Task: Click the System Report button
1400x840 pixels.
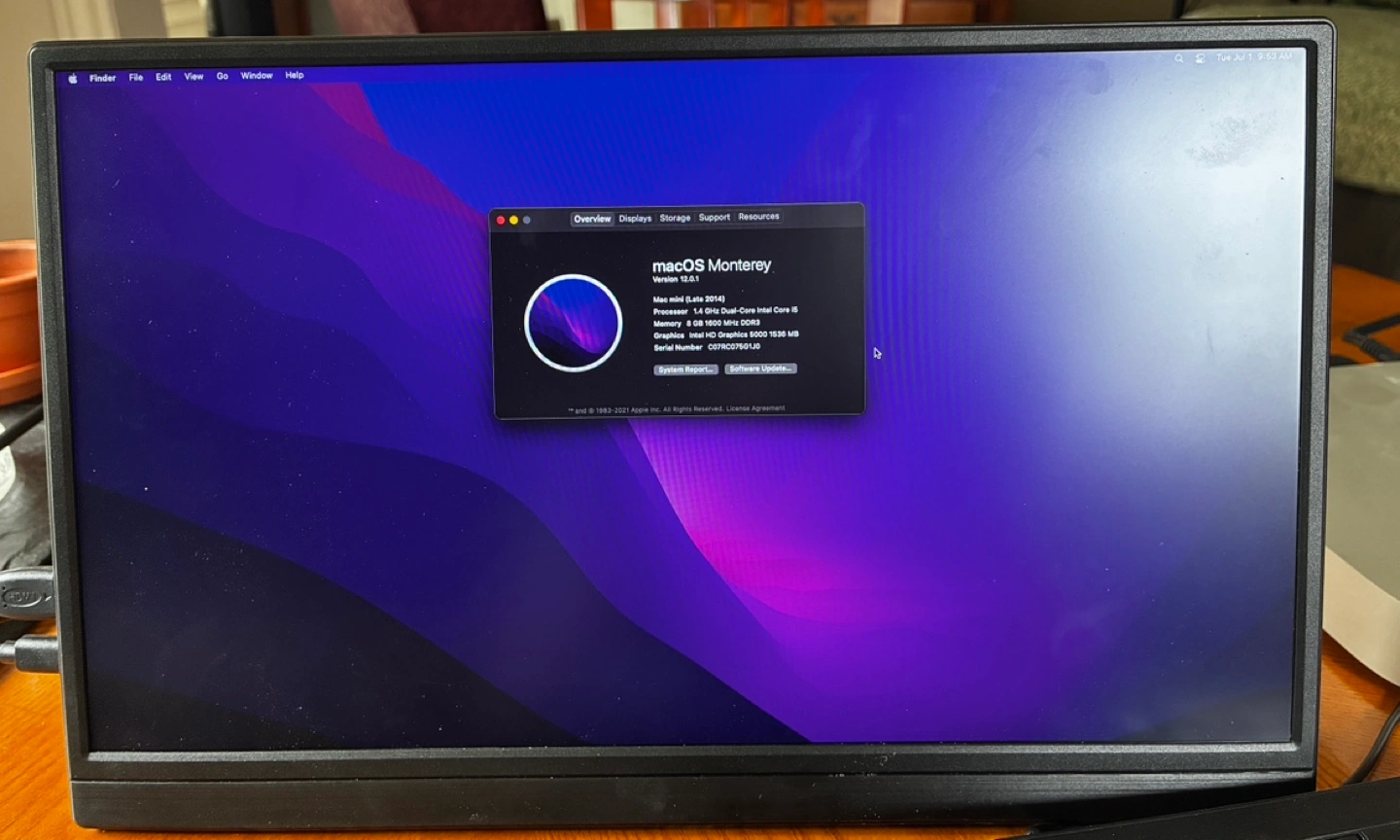Action: point(685,369)
